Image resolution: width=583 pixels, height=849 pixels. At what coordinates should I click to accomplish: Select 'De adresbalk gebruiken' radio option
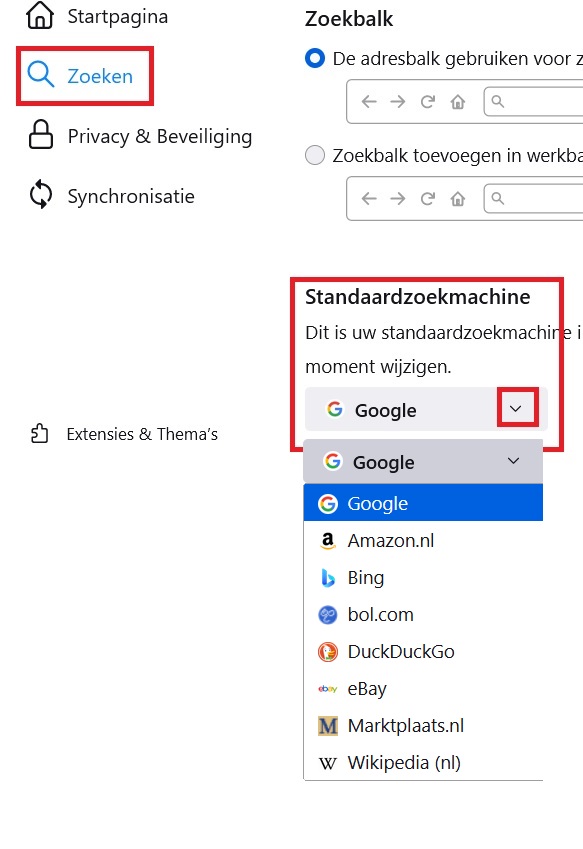tap(315, 58)
